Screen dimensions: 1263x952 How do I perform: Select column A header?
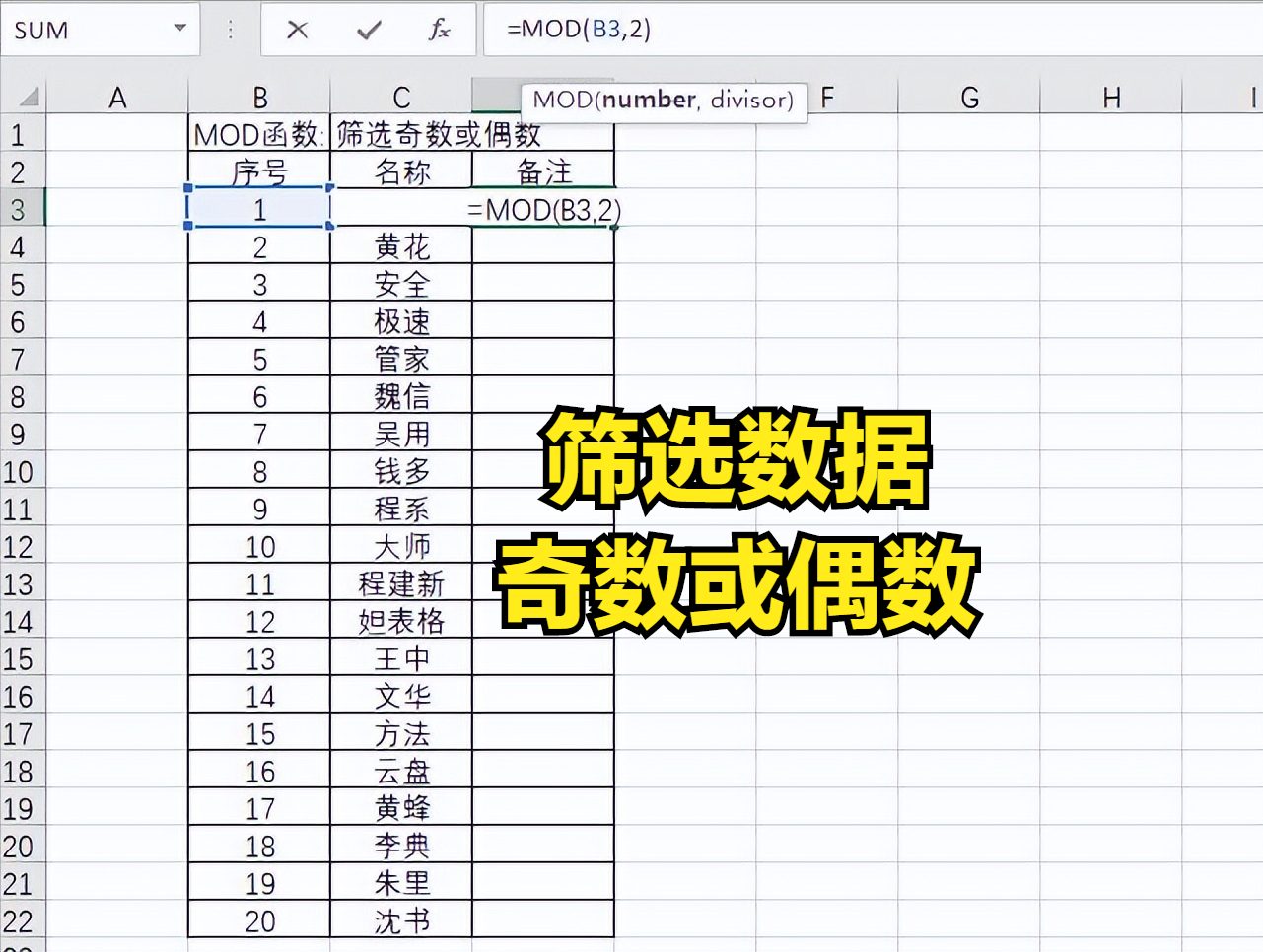(x=117, y=97)
